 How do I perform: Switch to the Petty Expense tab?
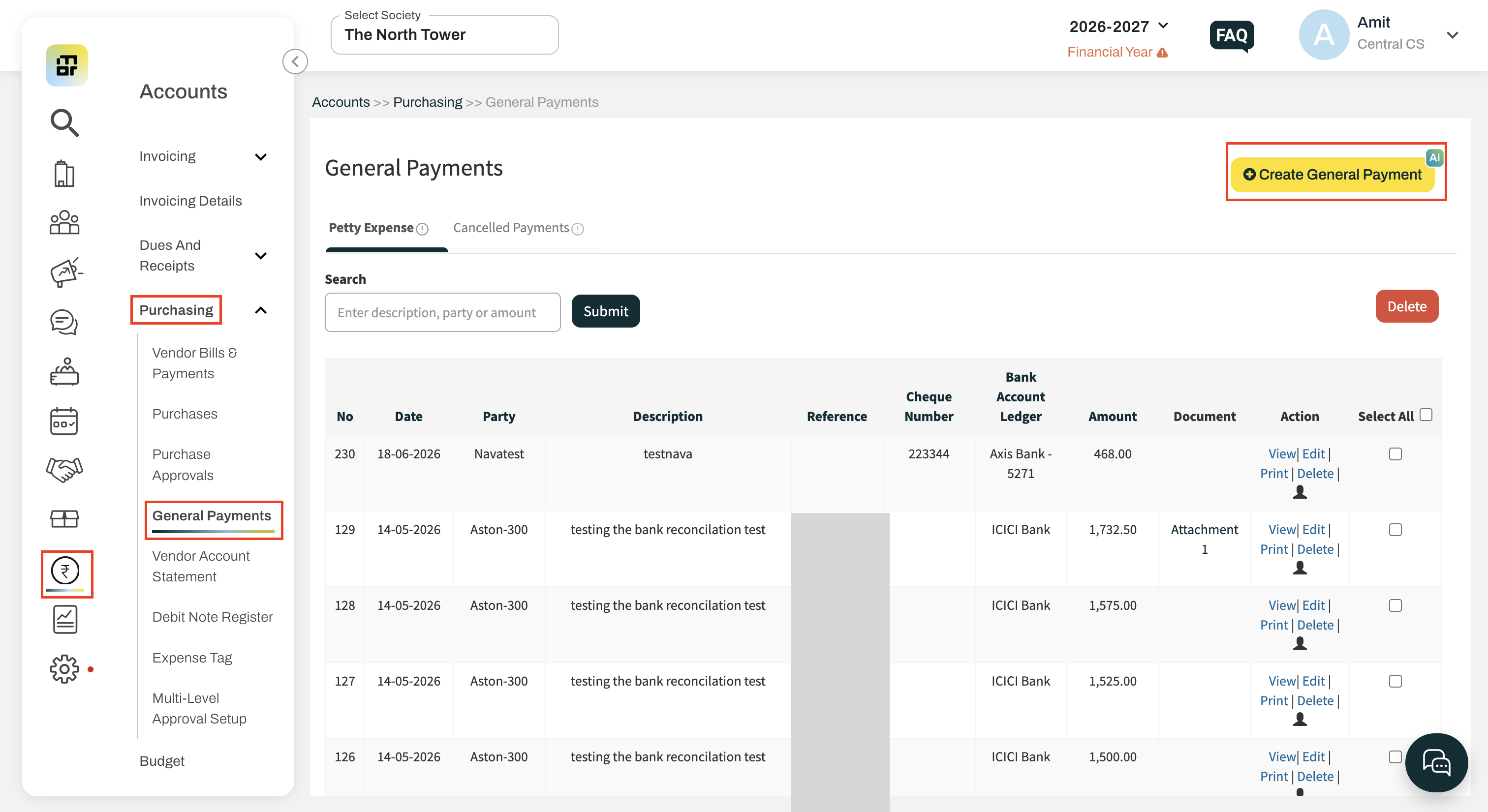coord(371,228)
